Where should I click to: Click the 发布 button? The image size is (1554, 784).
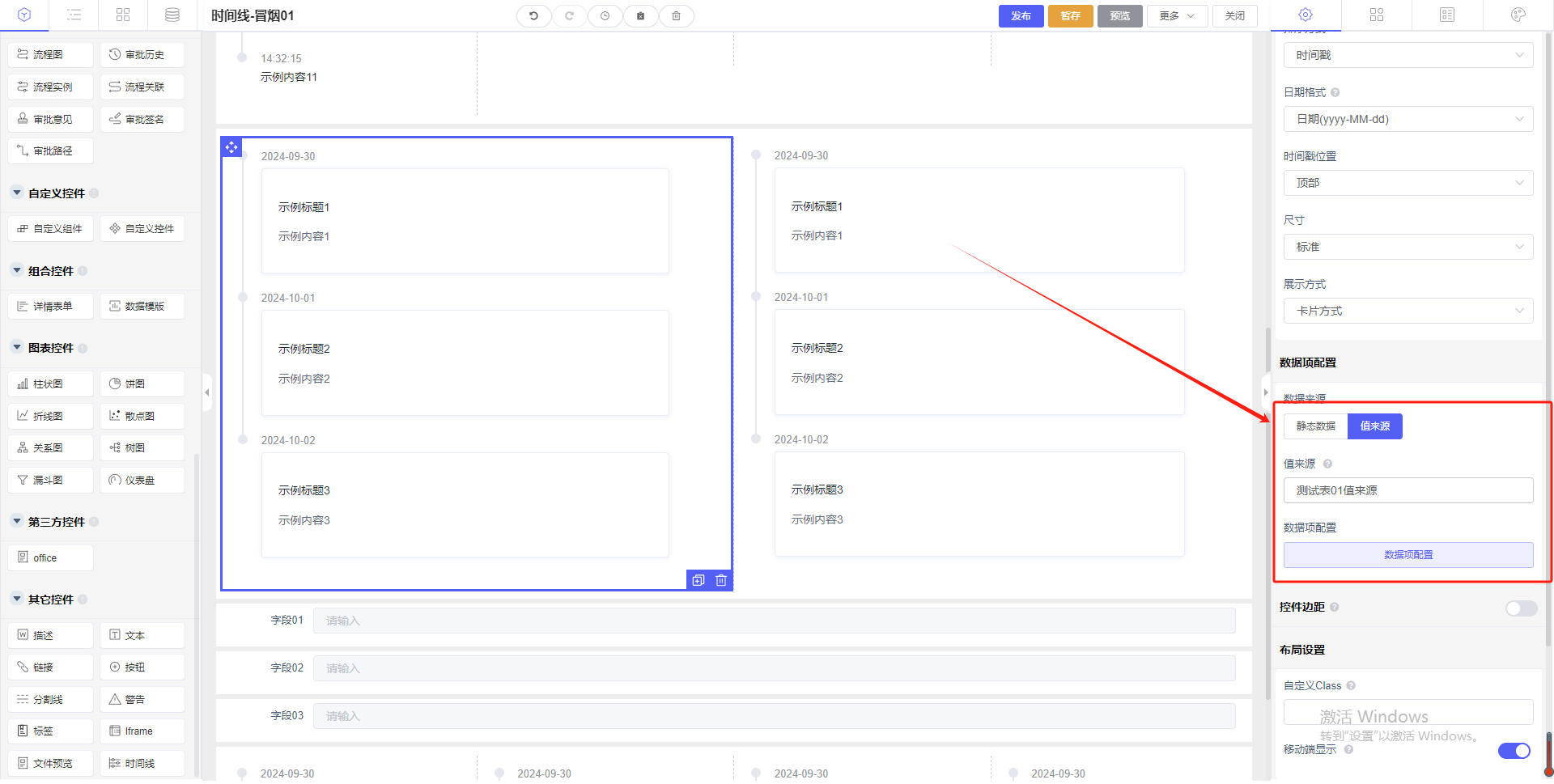(x=1021, y=16)
